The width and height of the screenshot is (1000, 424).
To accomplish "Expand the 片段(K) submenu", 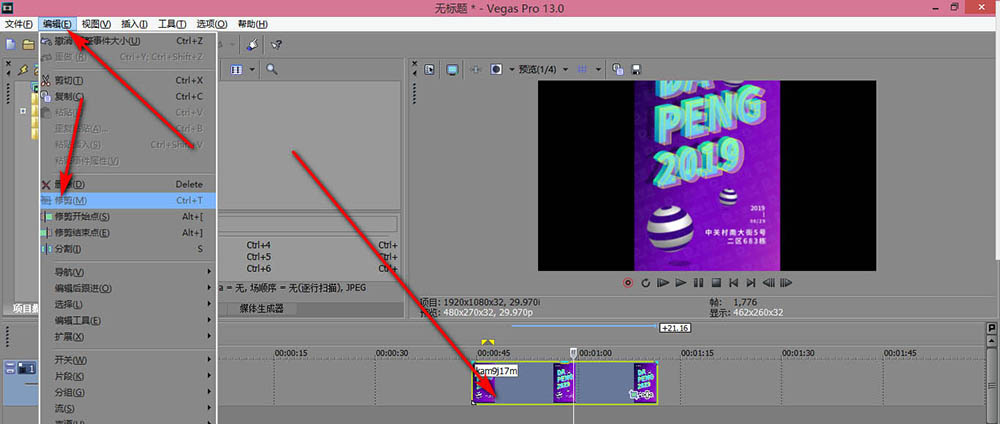I will pyautogui.click(x=128, y=376).
